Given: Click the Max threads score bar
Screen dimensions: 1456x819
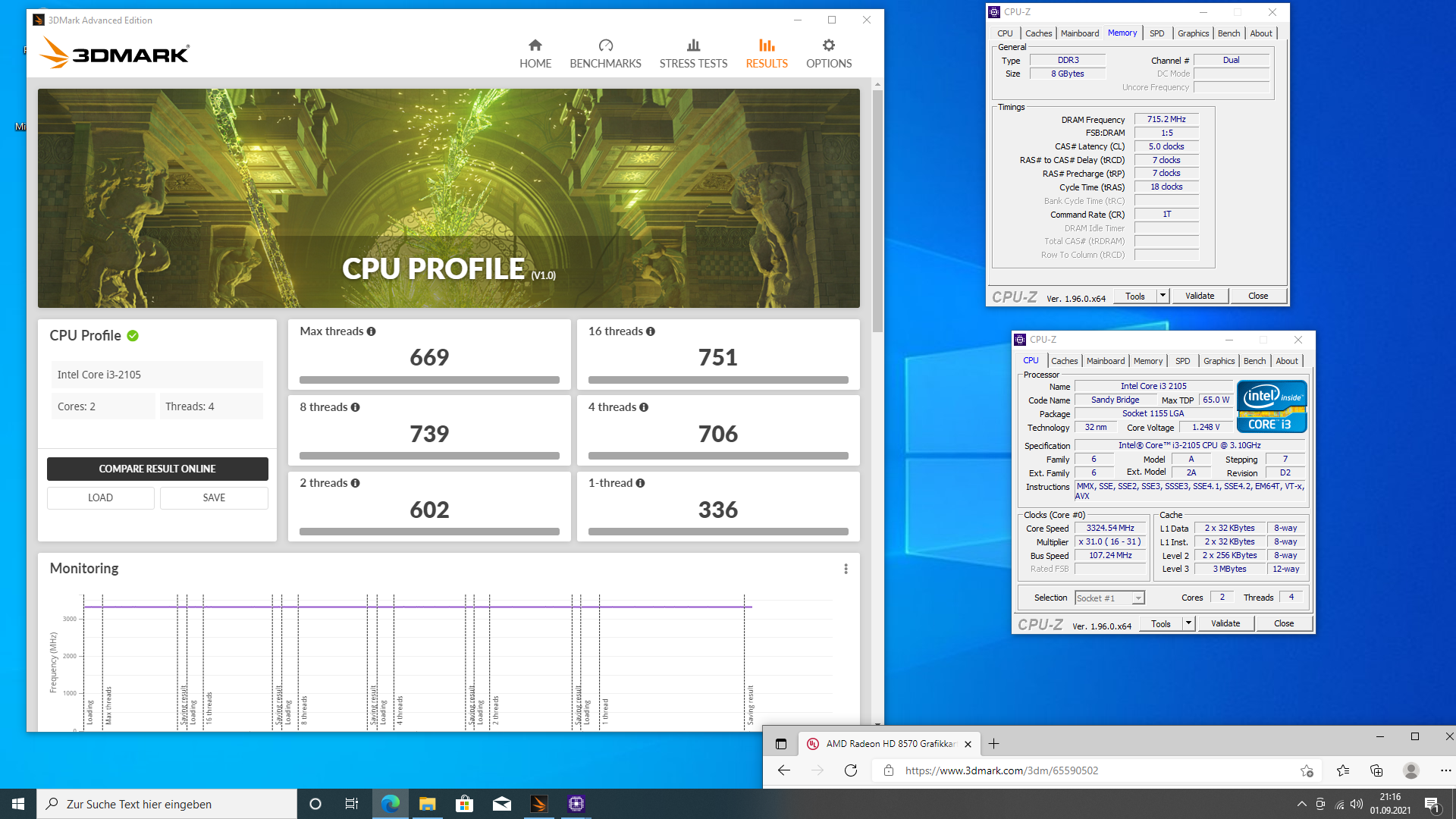Looking at the screenshot, I should coord(429,380).
